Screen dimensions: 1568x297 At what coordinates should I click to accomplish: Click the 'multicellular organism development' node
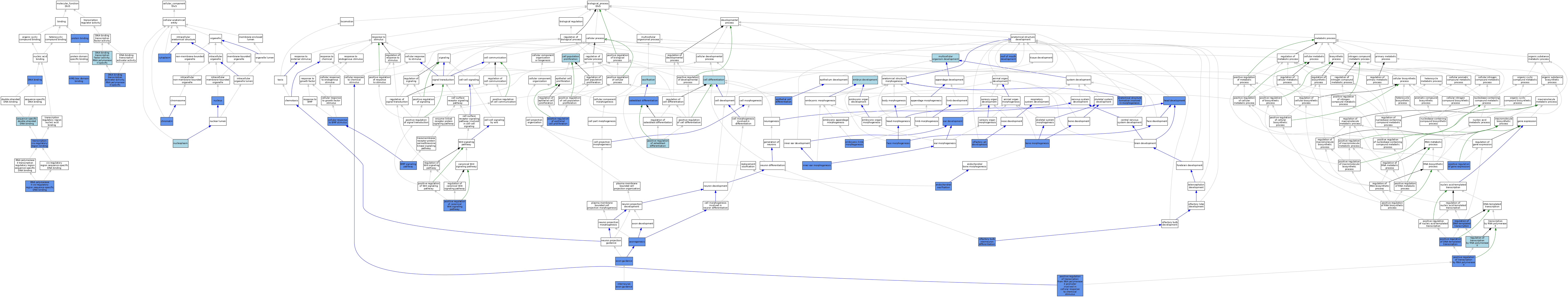coord(945,58)
